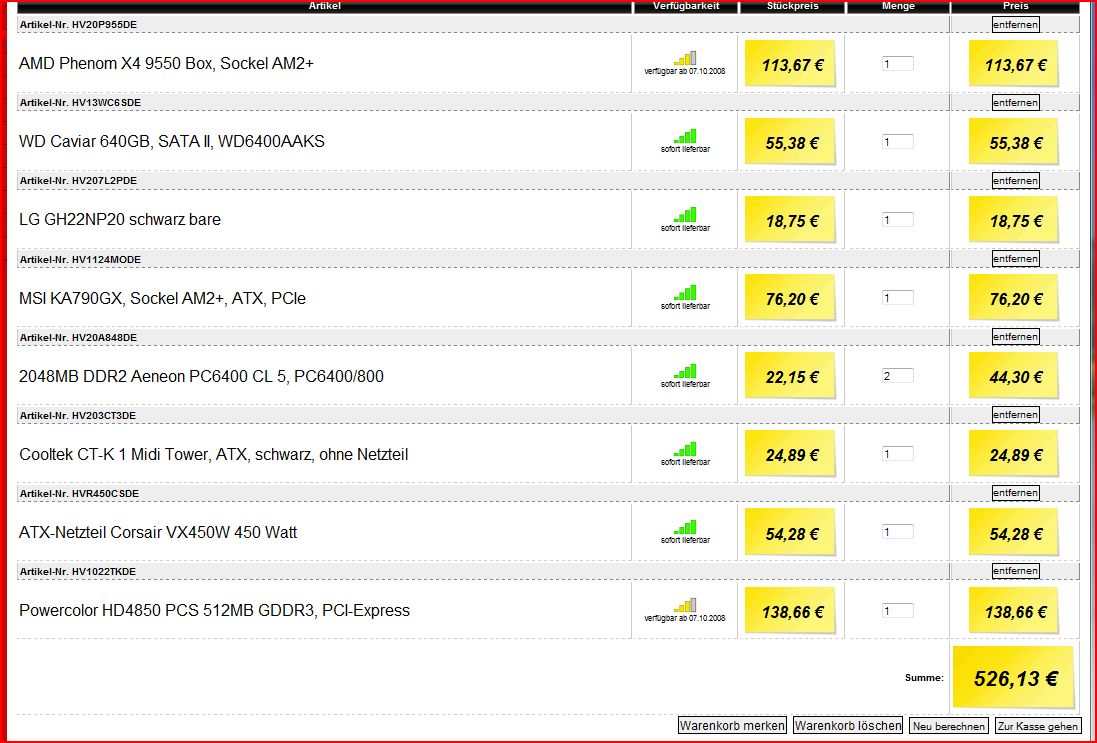The image size is (1097, 743).
Task: Click Stückpreis column header
Action: [x=792, y=6]
